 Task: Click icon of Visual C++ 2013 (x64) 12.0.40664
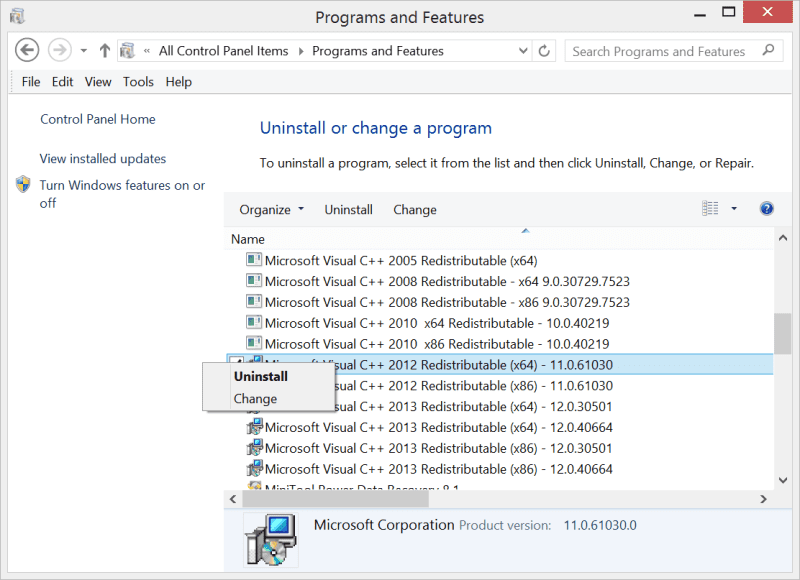pyautogui.click(x=255, y=426)
